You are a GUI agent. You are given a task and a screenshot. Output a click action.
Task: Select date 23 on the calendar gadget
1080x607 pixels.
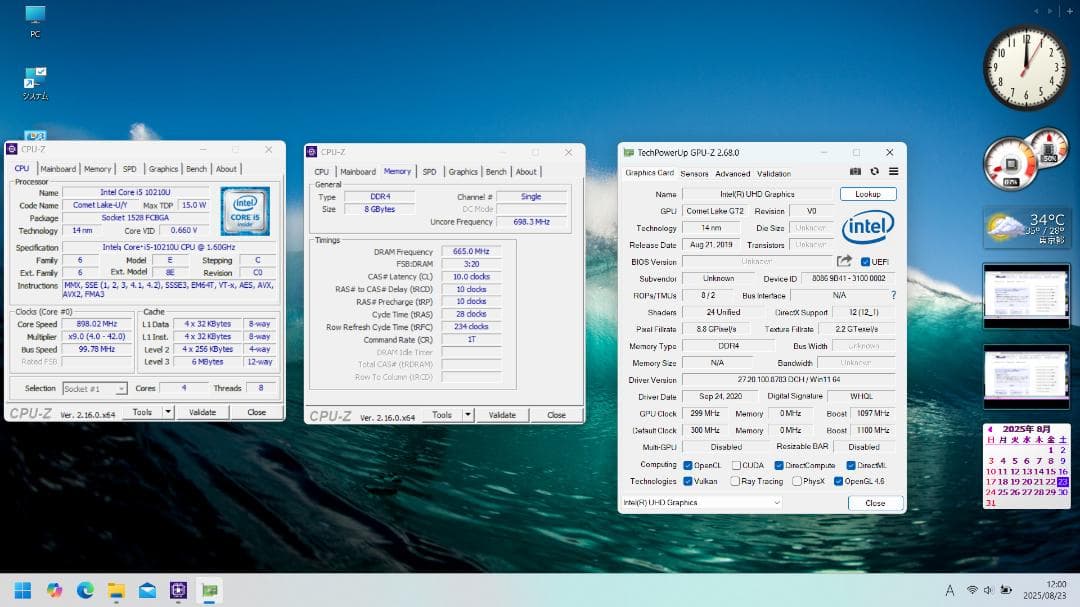point(1063,481)
